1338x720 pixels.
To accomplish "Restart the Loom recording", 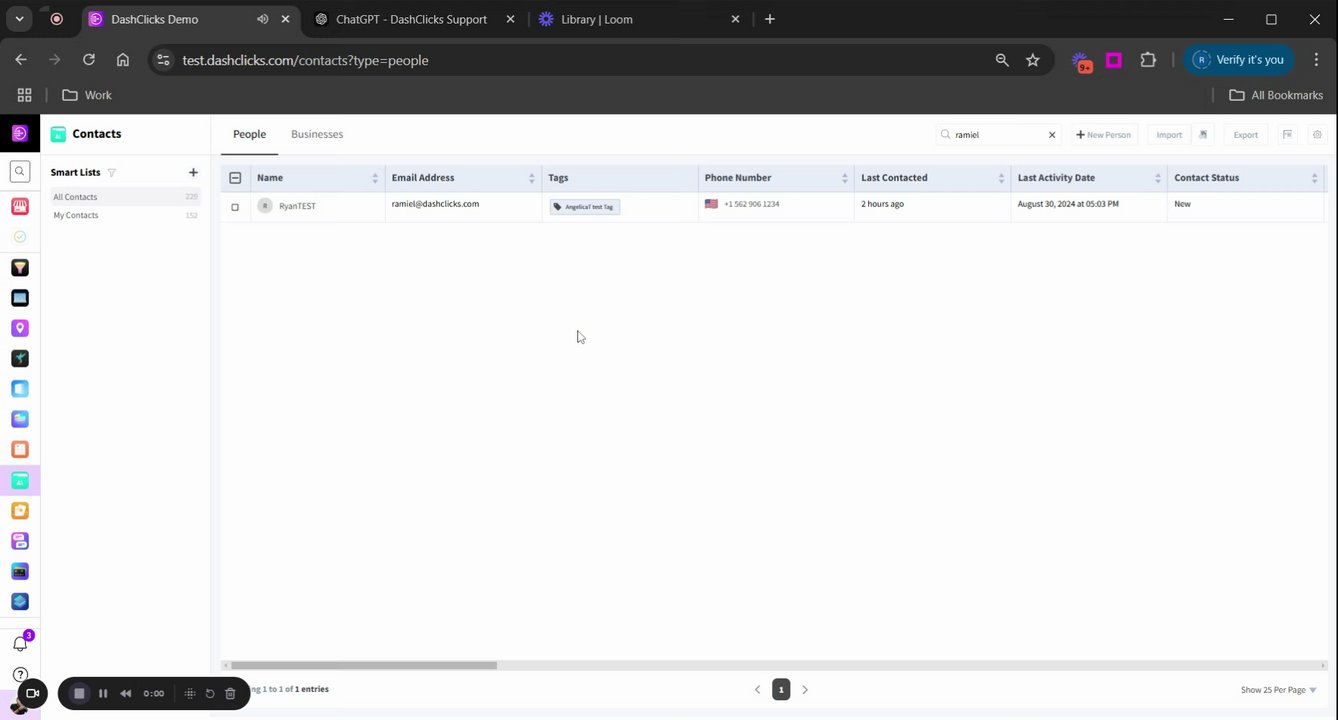I will point(210,693).
